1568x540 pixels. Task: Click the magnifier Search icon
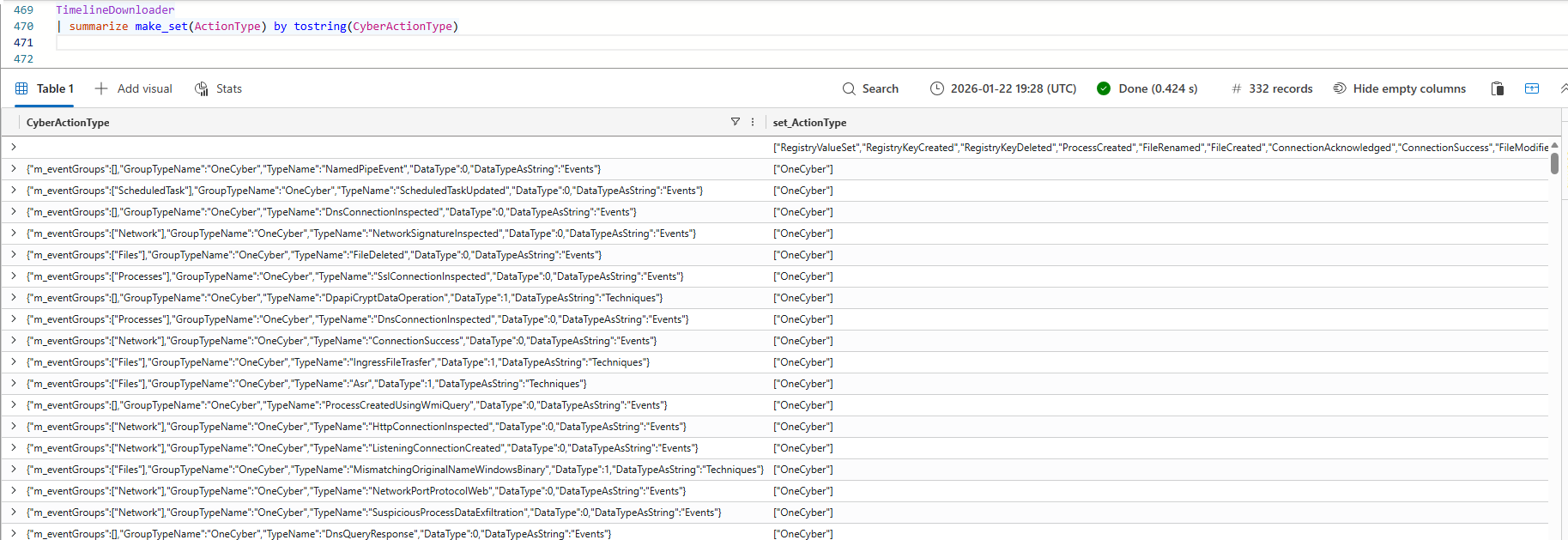[x=849, y=88]
